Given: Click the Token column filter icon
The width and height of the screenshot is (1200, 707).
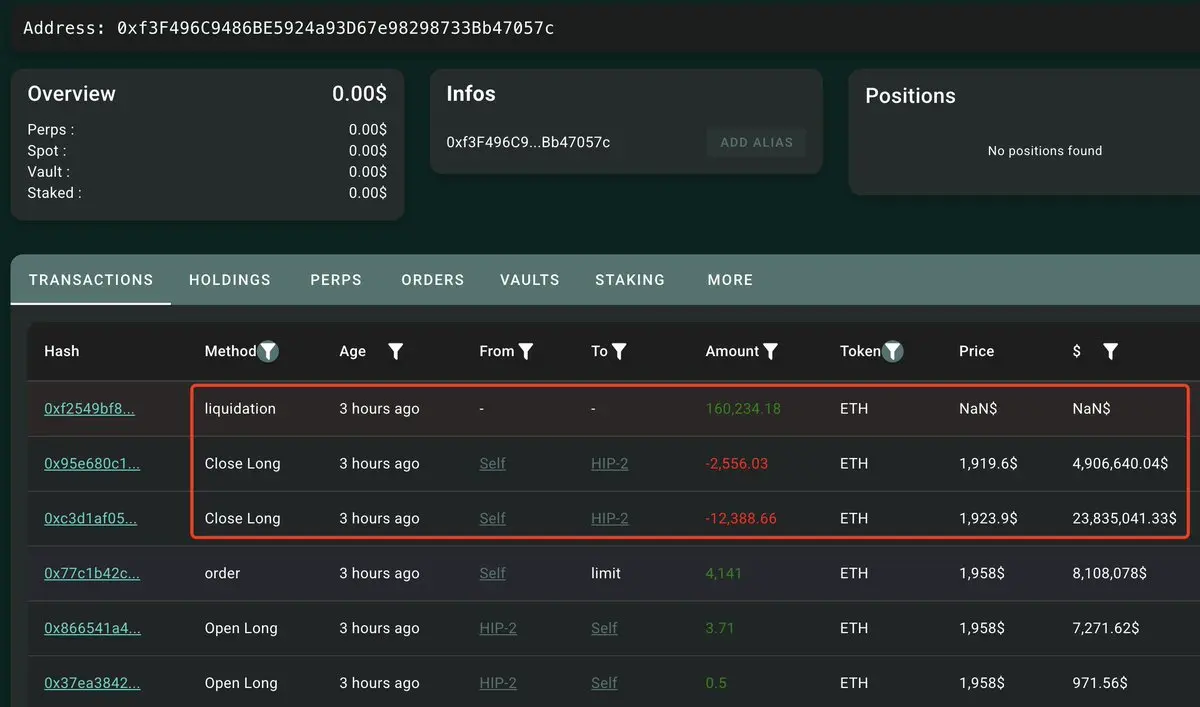Looking at the screenshot, I should pos(893,351).
